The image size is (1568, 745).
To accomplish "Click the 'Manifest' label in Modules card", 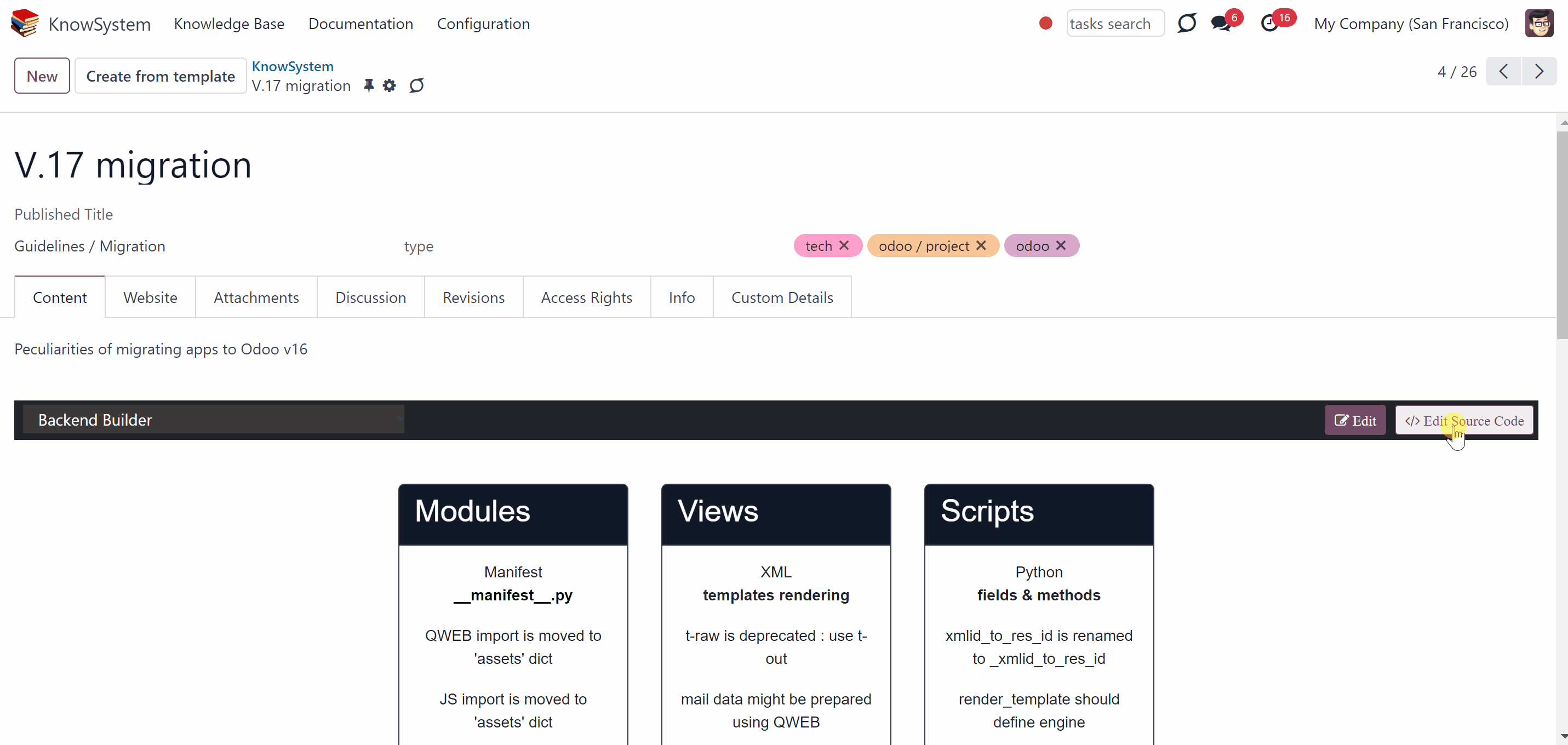I will click(513, 571).
